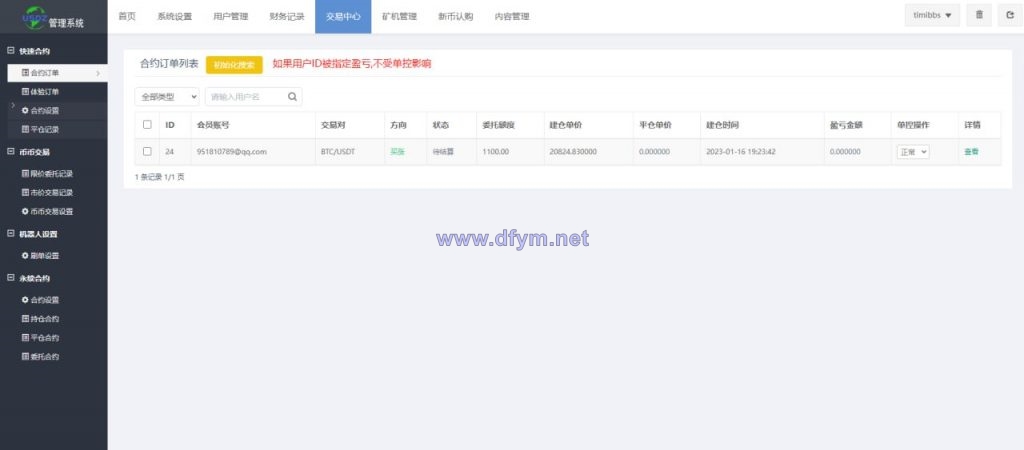Click the 查看 link for order 24
The width and height of the screenshot is (1024, 450).
(971, 152)
